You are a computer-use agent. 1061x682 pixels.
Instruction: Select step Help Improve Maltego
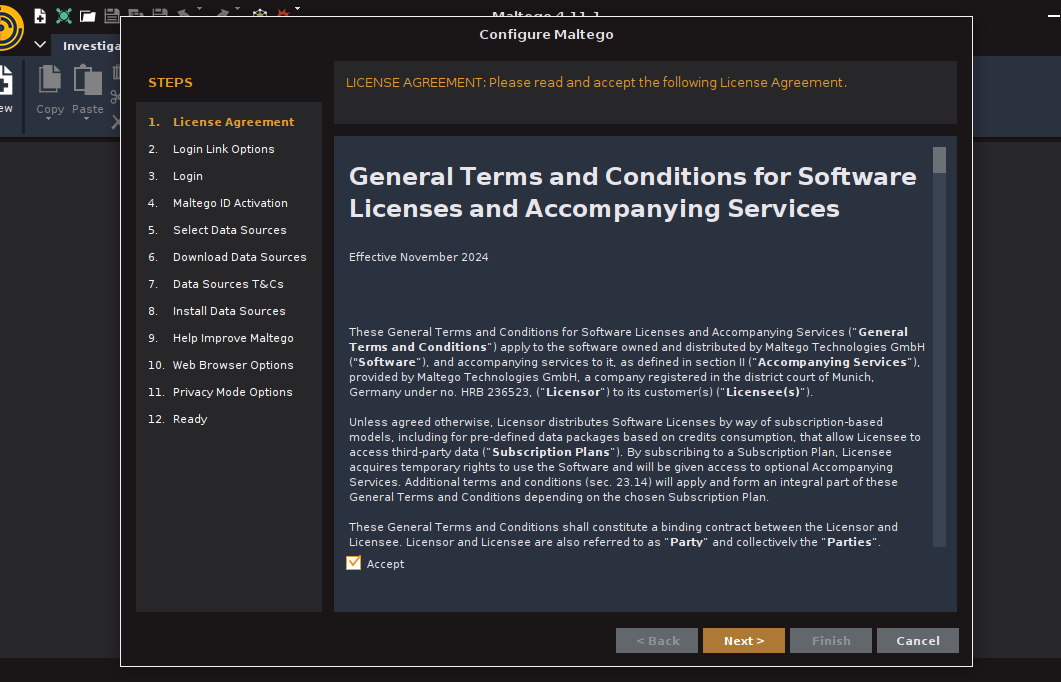(221, 338)
